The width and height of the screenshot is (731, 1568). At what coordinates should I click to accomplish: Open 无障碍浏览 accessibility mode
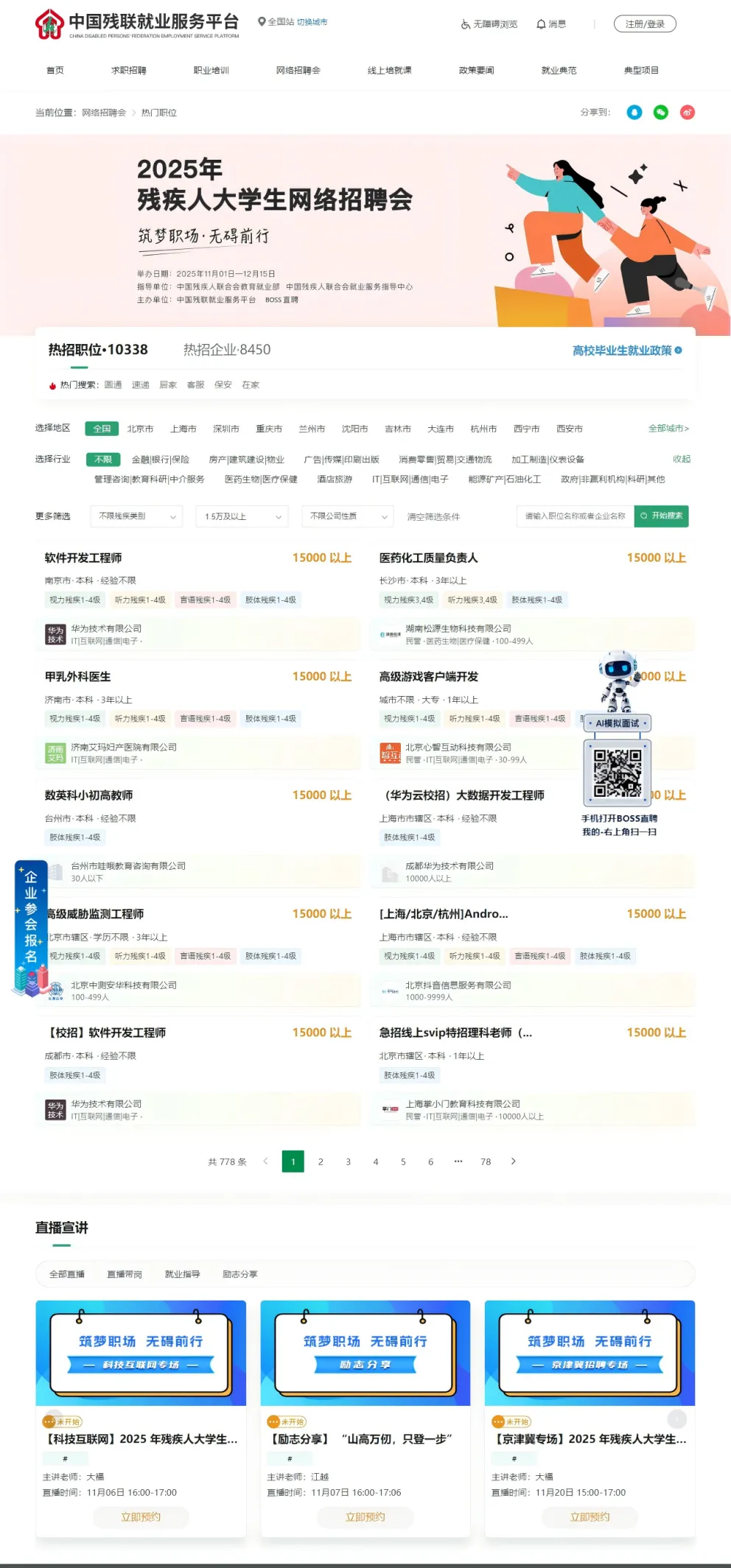point(489,24)
